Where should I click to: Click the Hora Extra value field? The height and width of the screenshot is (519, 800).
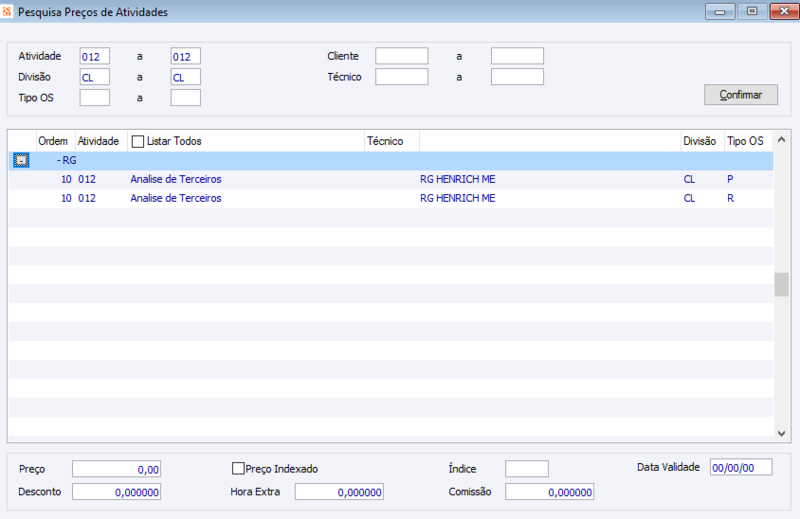coord(339,491)
